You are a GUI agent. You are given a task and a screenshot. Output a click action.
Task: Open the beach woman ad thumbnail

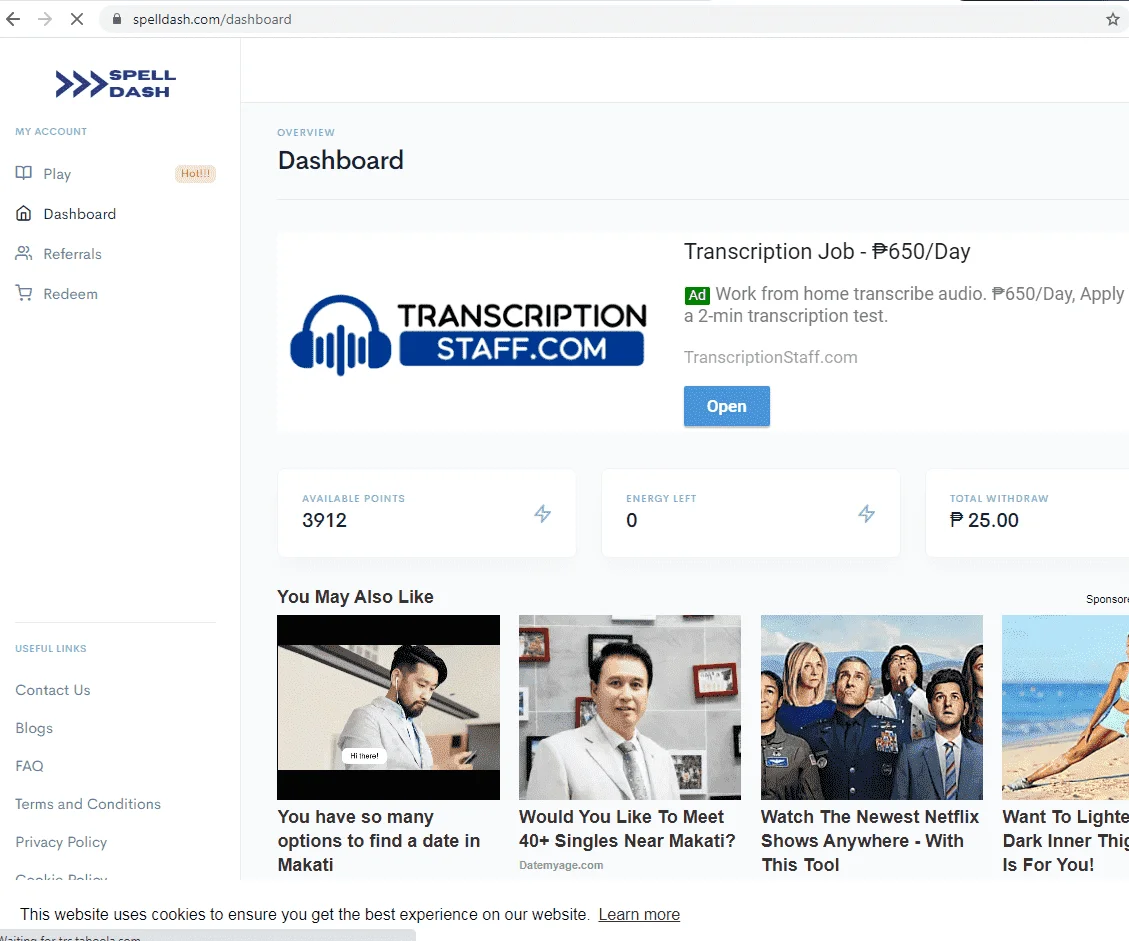pyautogui.click(x=1066, y=707)
